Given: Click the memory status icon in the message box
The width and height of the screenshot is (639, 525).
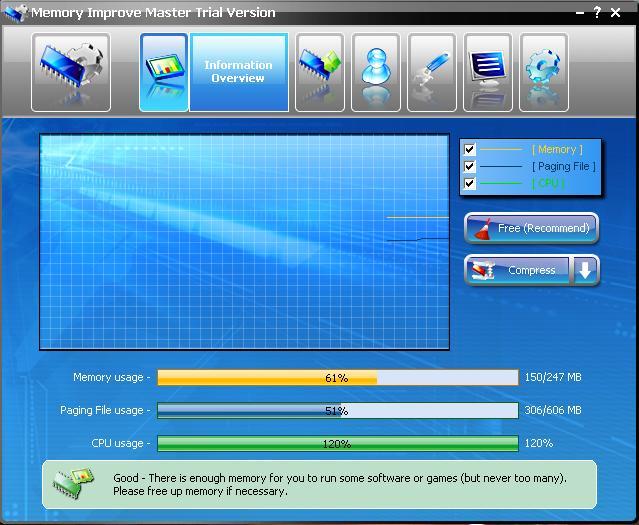Looking at the screenshot, I should 73,483.
